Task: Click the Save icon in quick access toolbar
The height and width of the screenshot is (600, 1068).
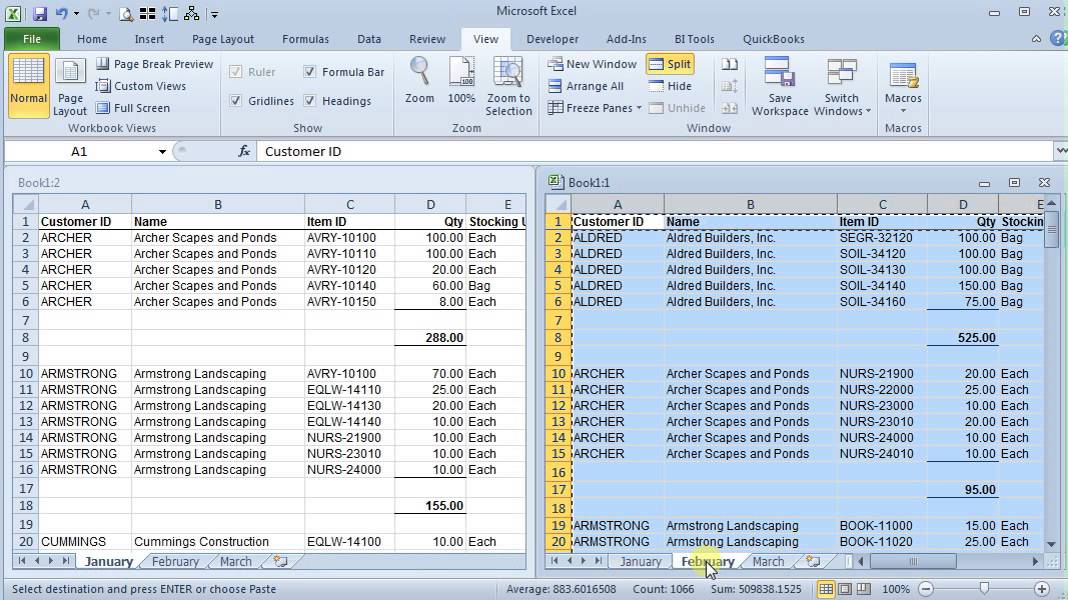Action: pos(40,13)
